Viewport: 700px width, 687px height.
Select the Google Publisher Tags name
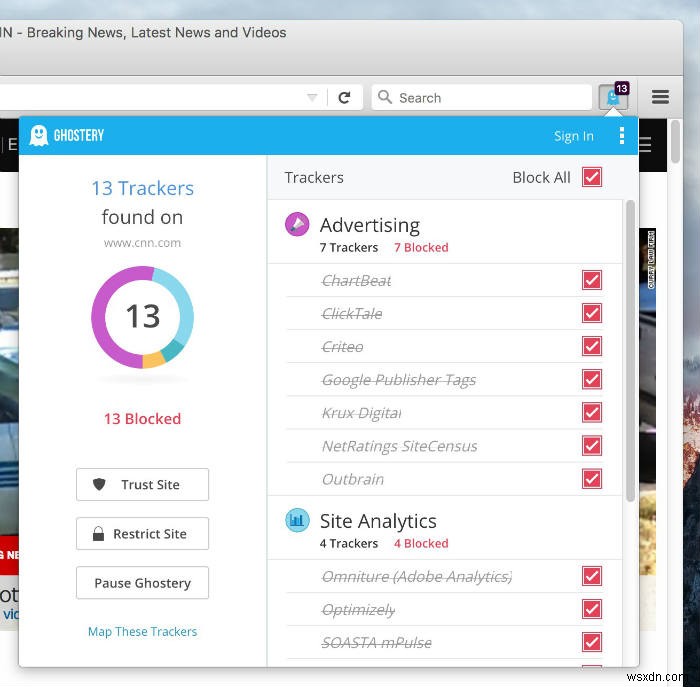(399, 380)
